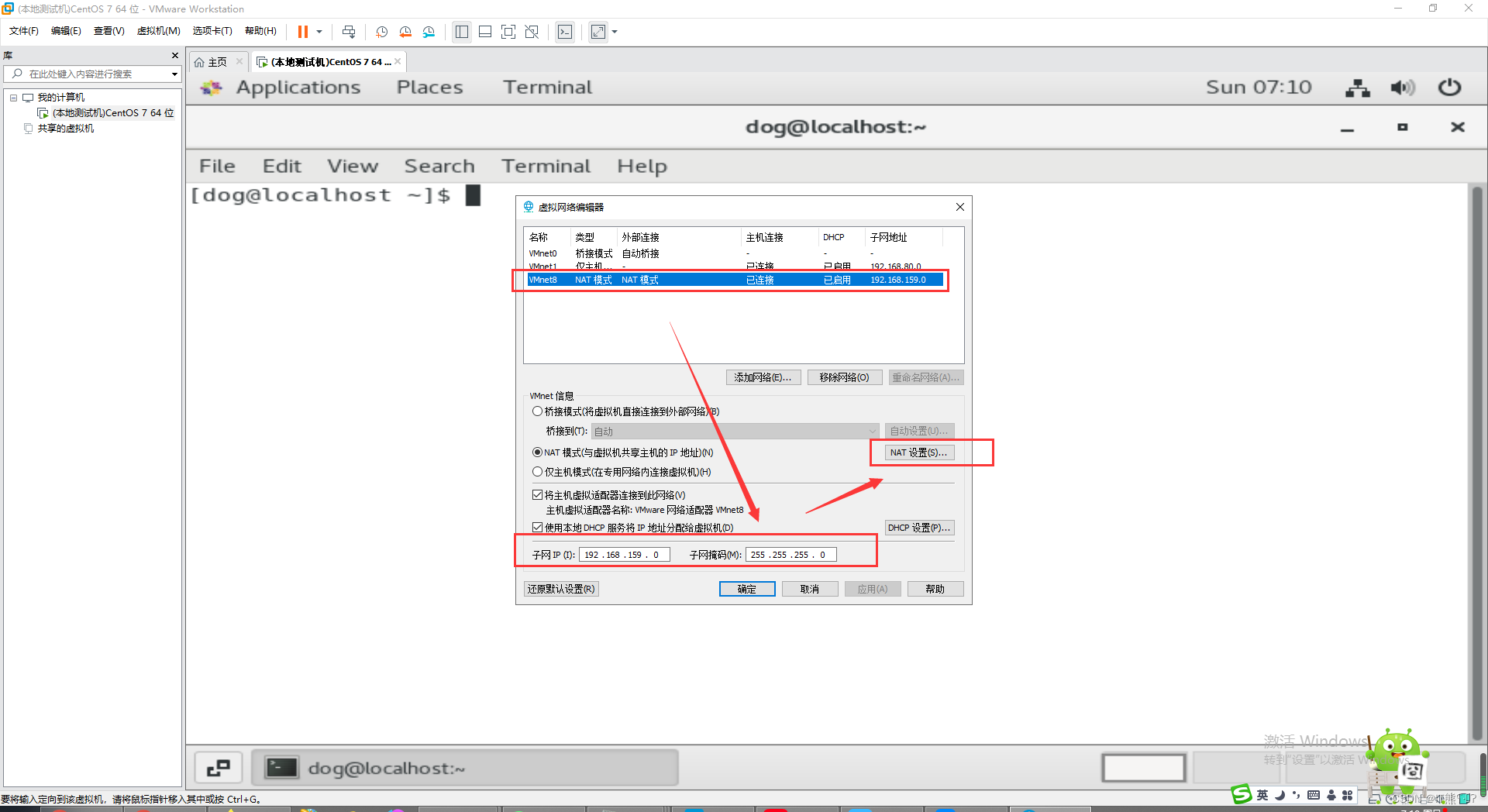Toggle 使用本地 DHCP 服务 checkbox
This screenshot has width=1488, height=812.
click(x=537, y=528)
